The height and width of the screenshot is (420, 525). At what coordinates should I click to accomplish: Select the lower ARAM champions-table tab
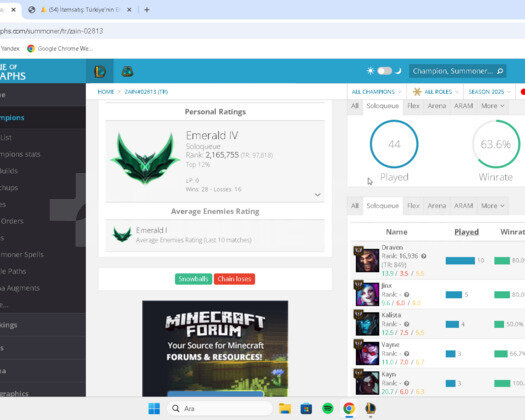[x=463, y=206]
